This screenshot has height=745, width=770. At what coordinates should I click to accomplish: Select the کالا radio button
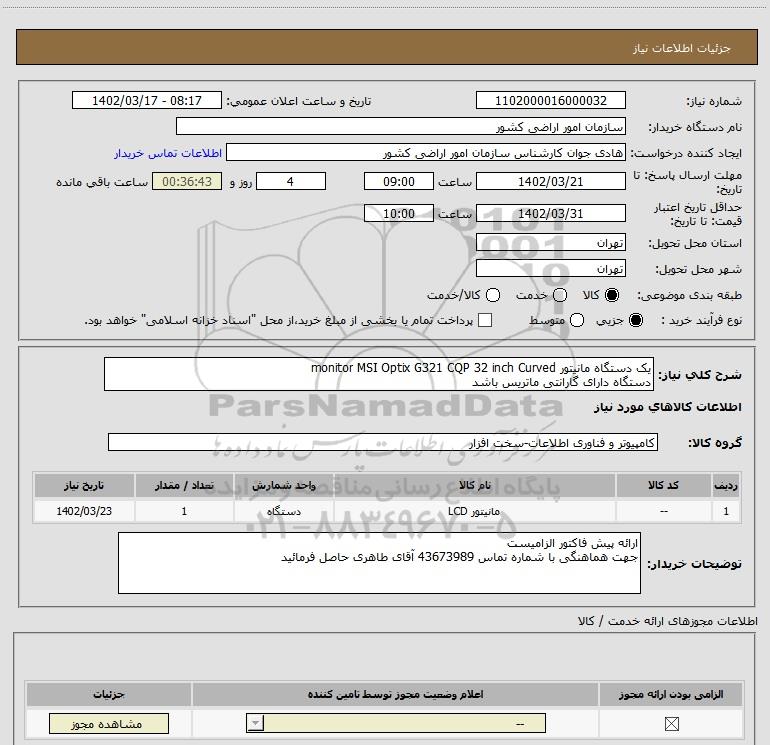point(612,295)
